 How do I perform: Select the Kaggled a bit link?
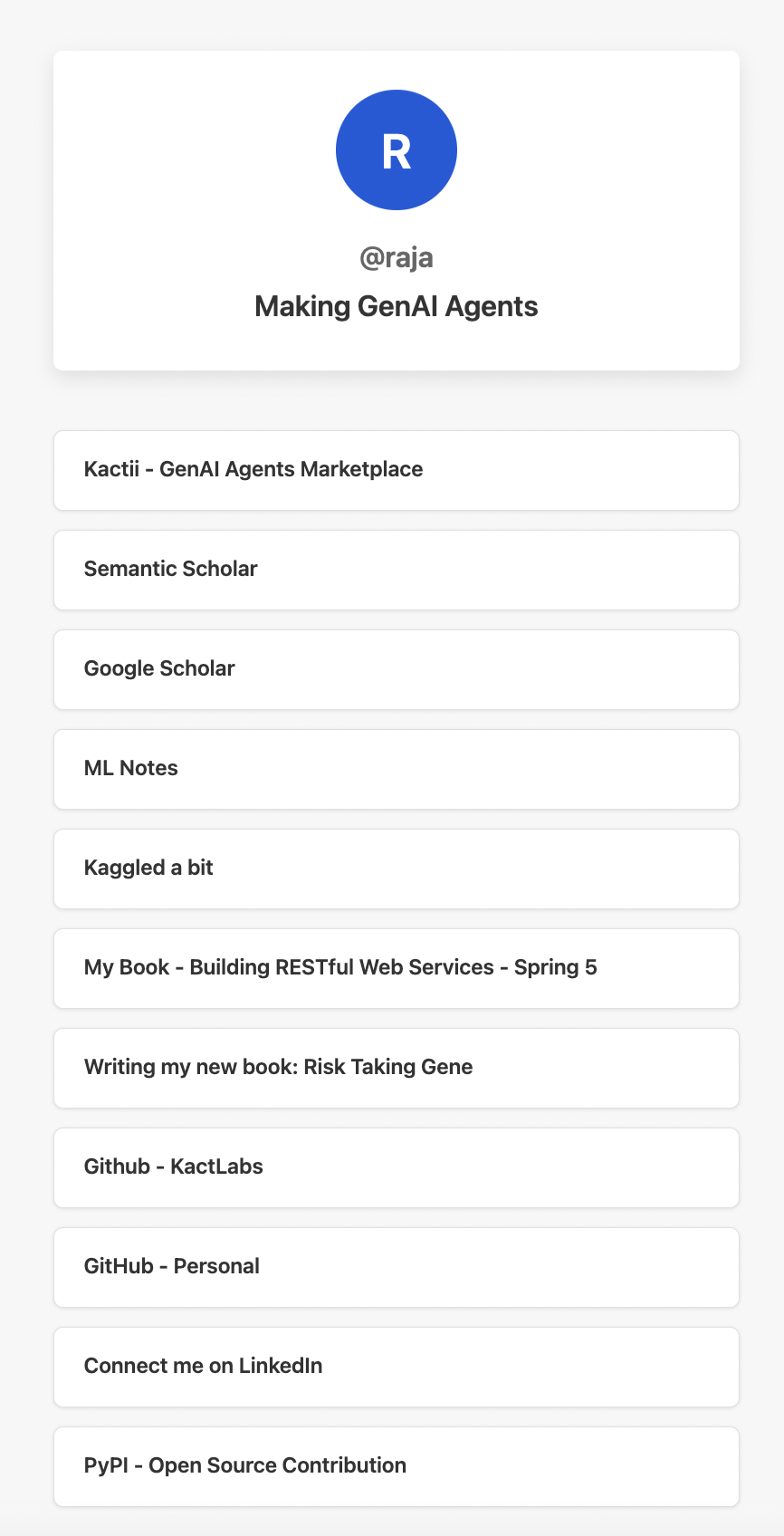[397, 869]
